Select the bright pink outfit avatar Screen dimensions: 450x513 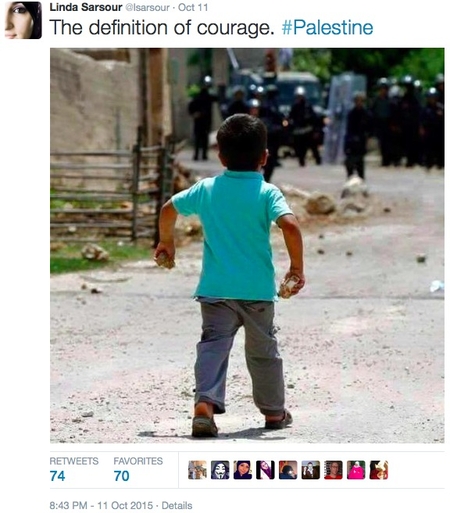click(x=356, y=470)
